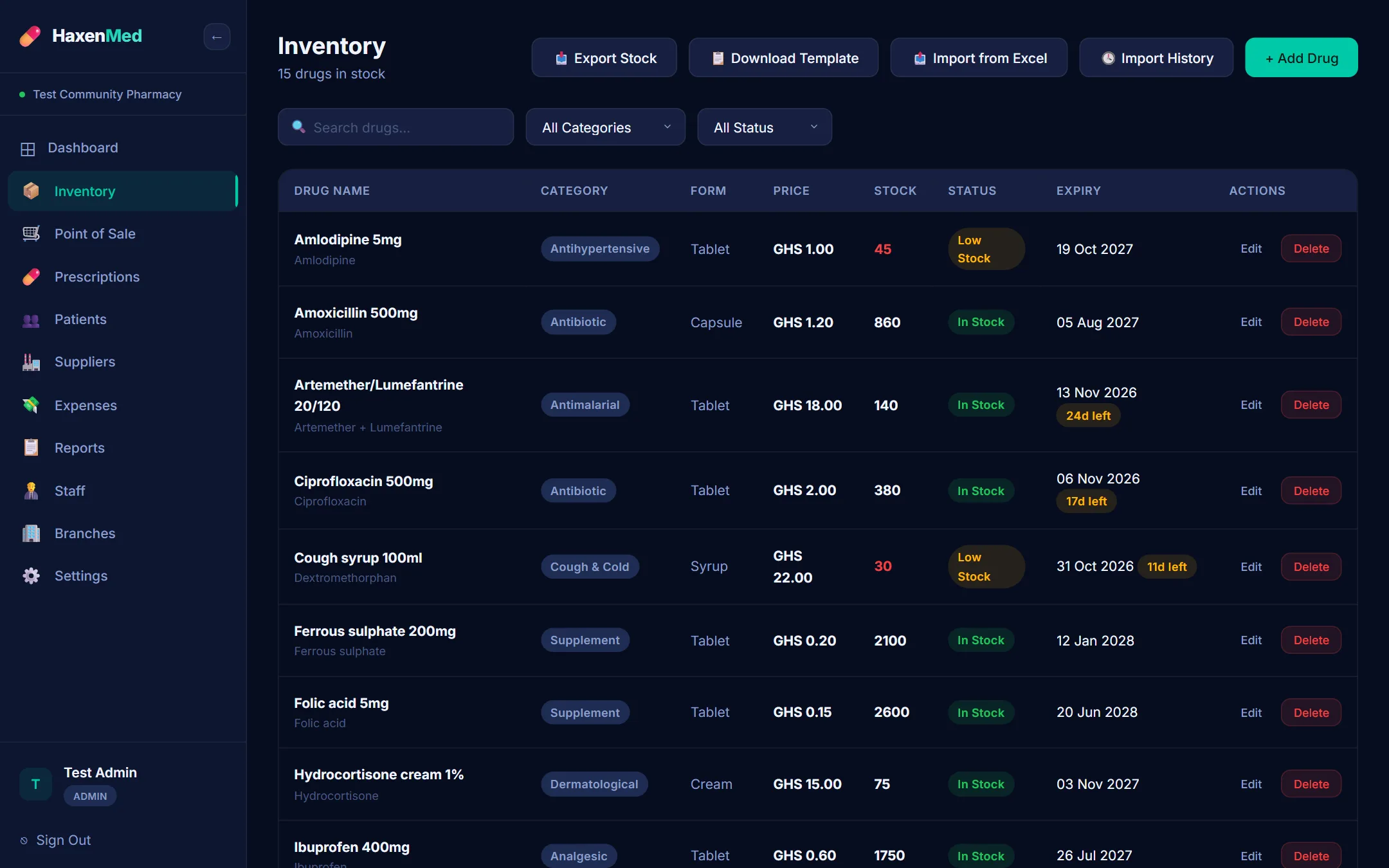Click the Patients people icon
Screen dimensions: 1389x868
[x=31, y=320]
